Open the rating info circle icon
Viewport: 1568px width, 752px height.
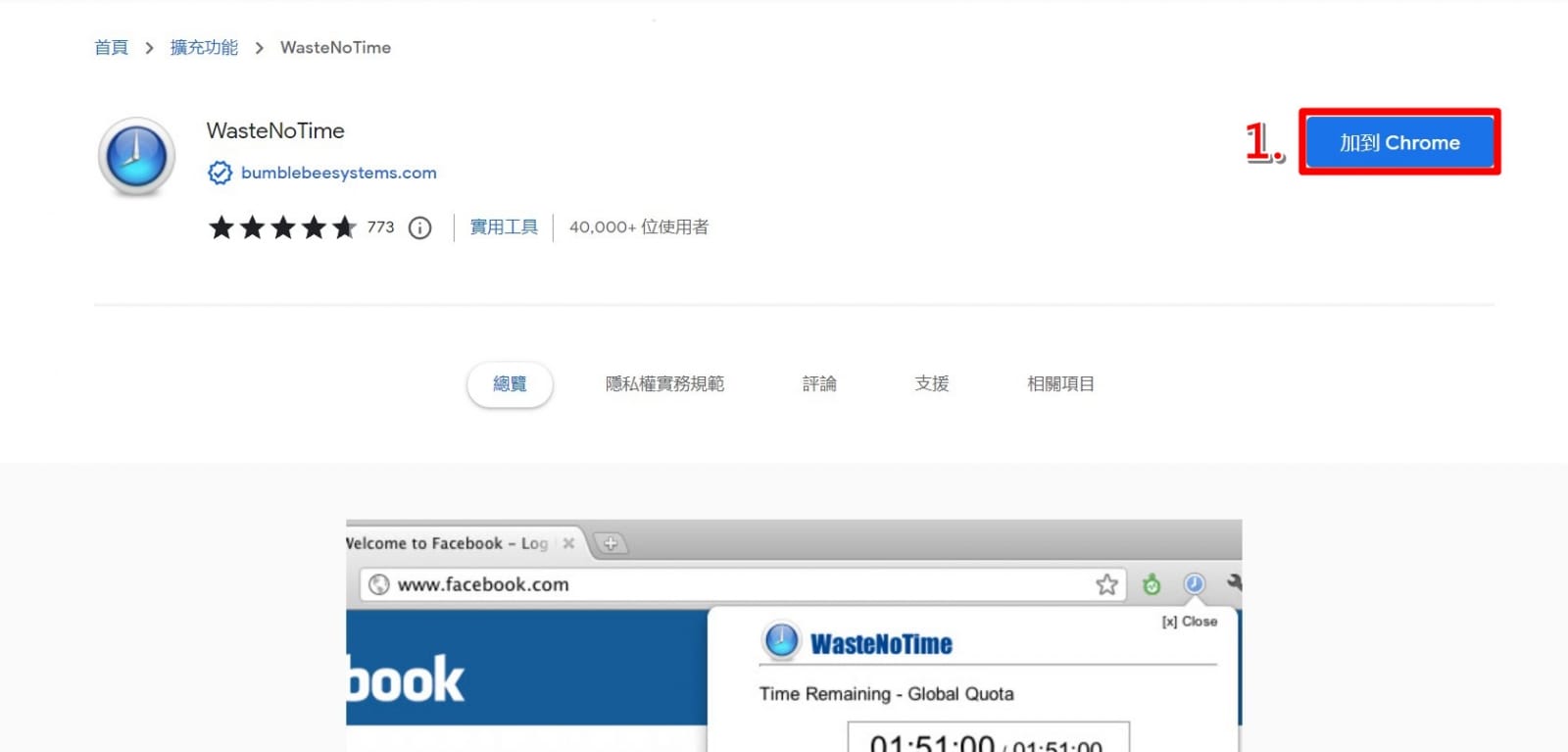419,227
